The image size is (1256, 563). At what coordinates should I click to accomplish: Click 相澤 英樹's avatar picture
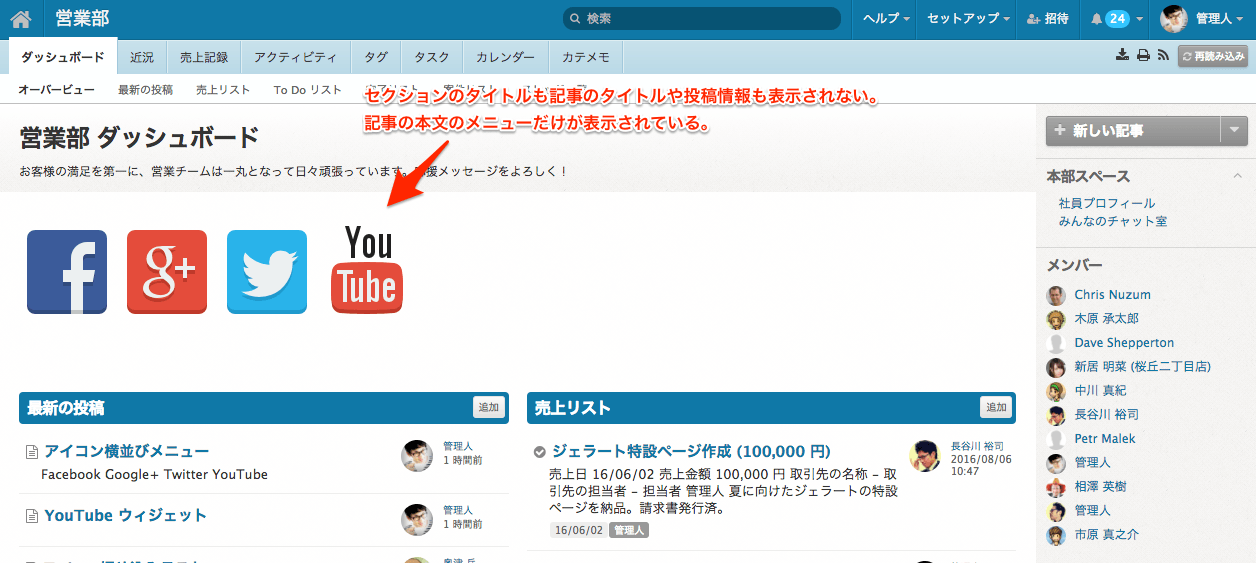click(x=1056, y=487)
